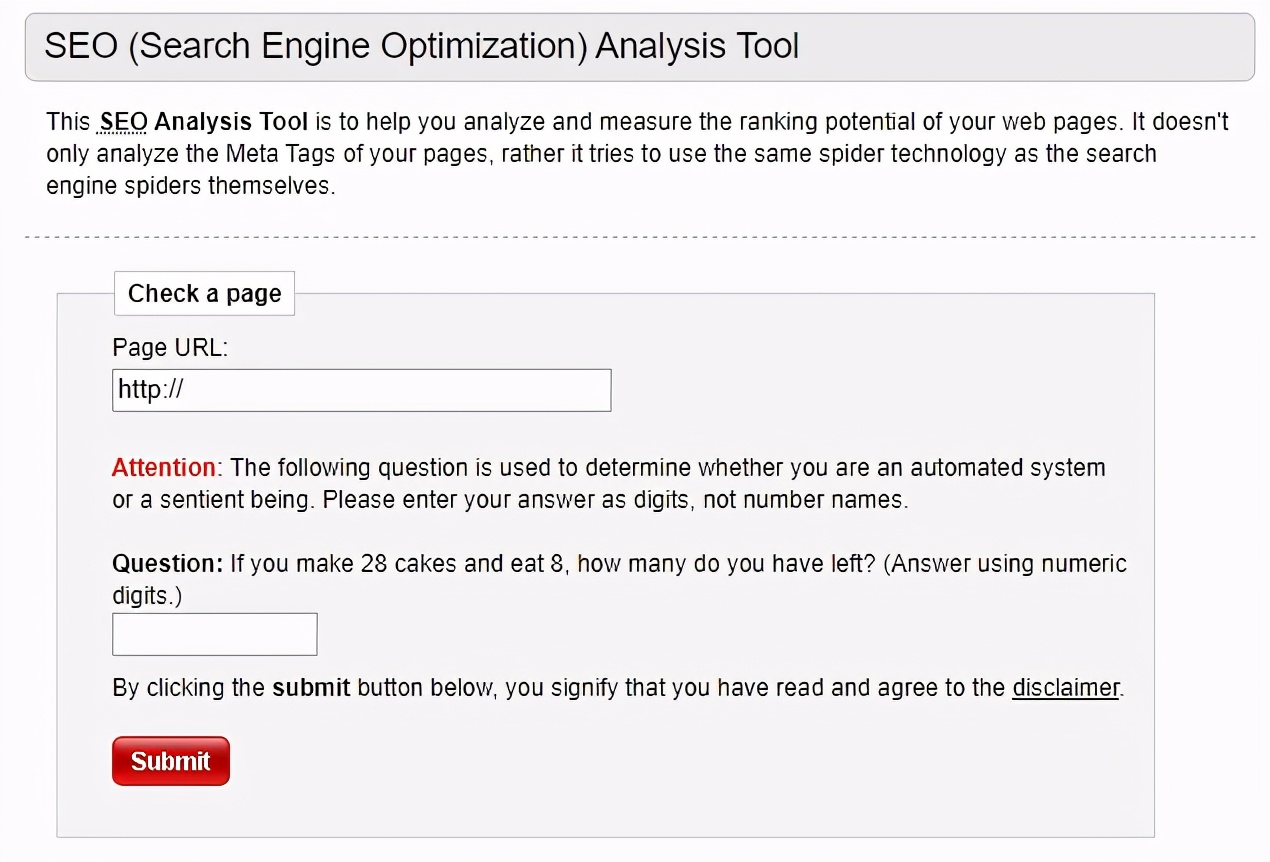Open the disclaimer link
Screen dimensions: 1270x862
pyautogui.click(x=1065, y=688)
